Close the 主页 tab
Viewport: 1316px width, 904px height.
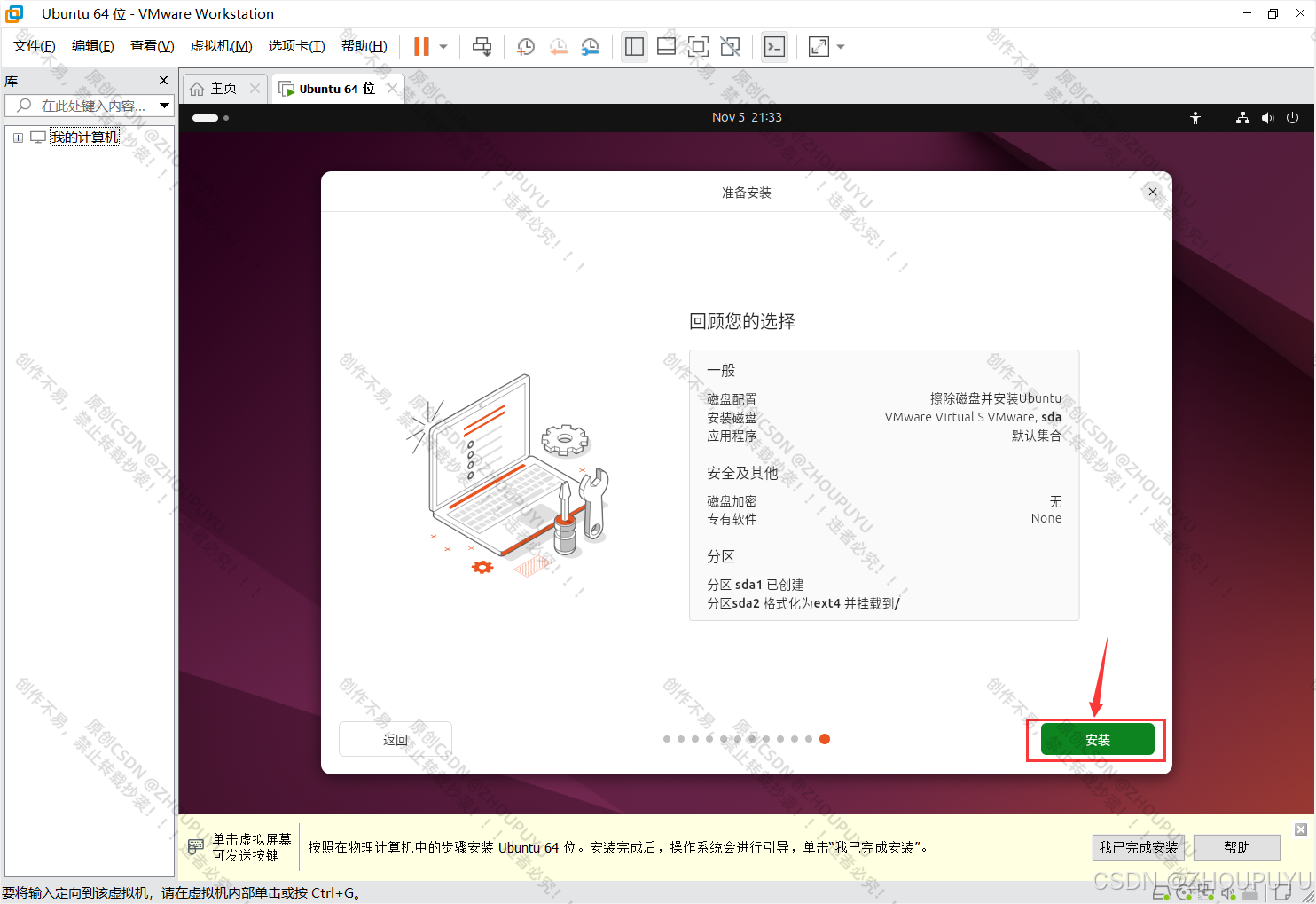tap(255, 88)
